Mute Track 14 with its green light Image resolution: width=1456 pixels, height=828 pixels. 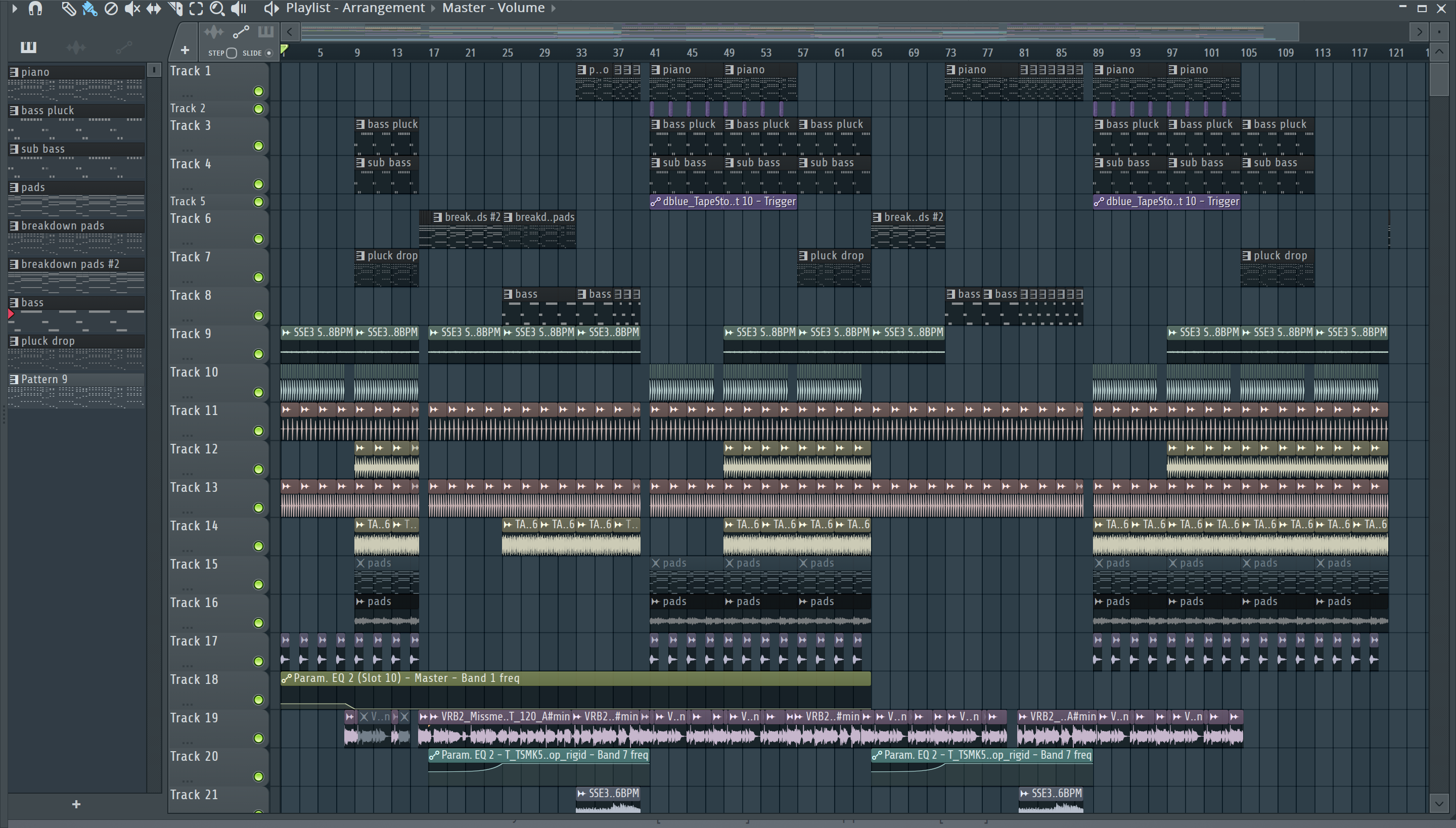[x=258, y=546]
